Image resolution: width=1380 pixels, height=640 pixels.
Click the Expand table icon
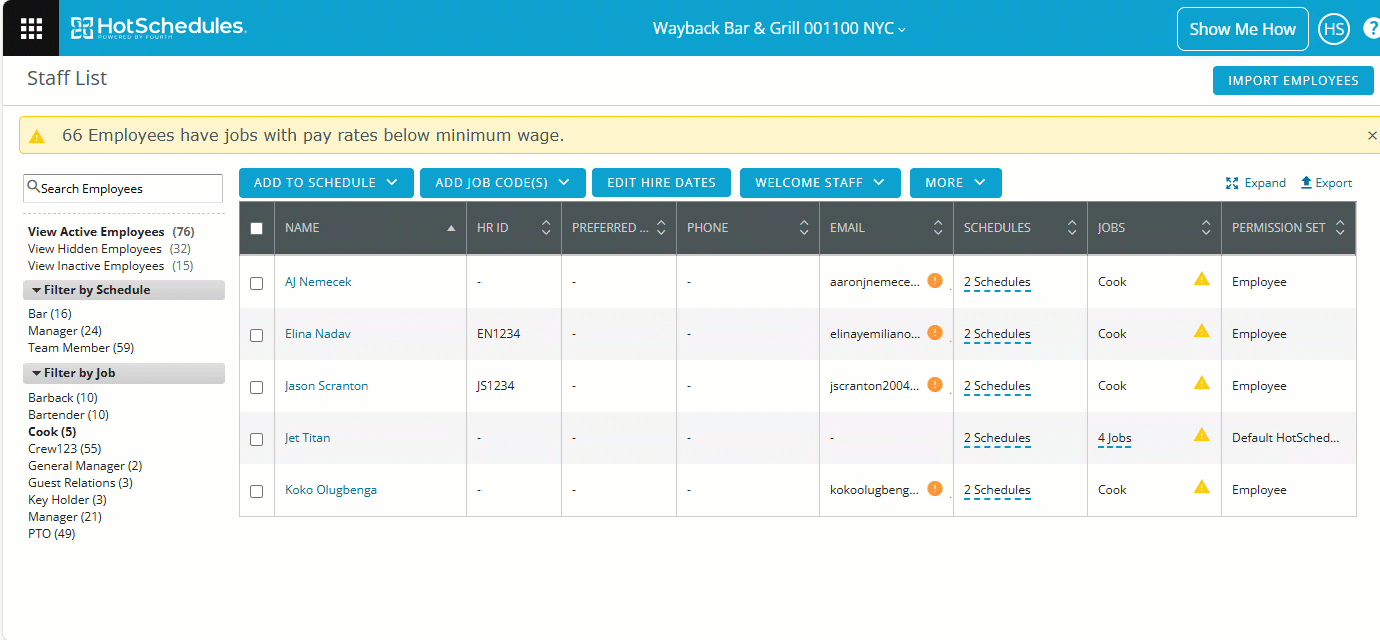(1256, 183)
